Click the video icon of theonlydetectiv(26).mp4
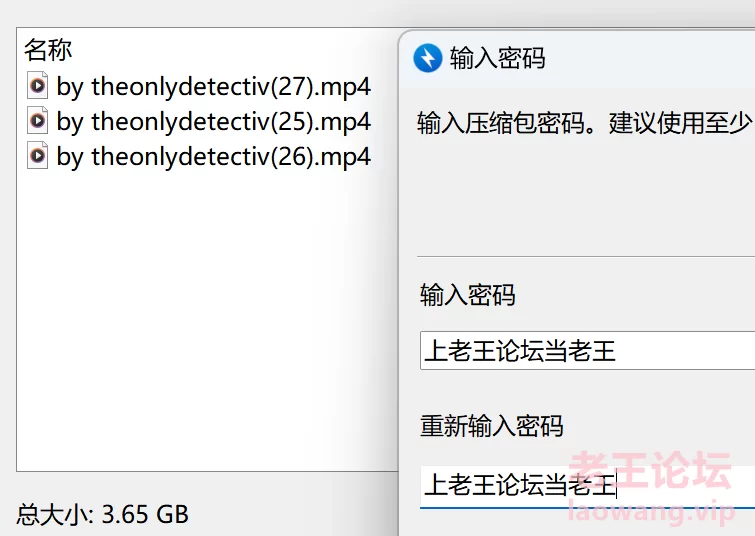 [x=38, y=156]
